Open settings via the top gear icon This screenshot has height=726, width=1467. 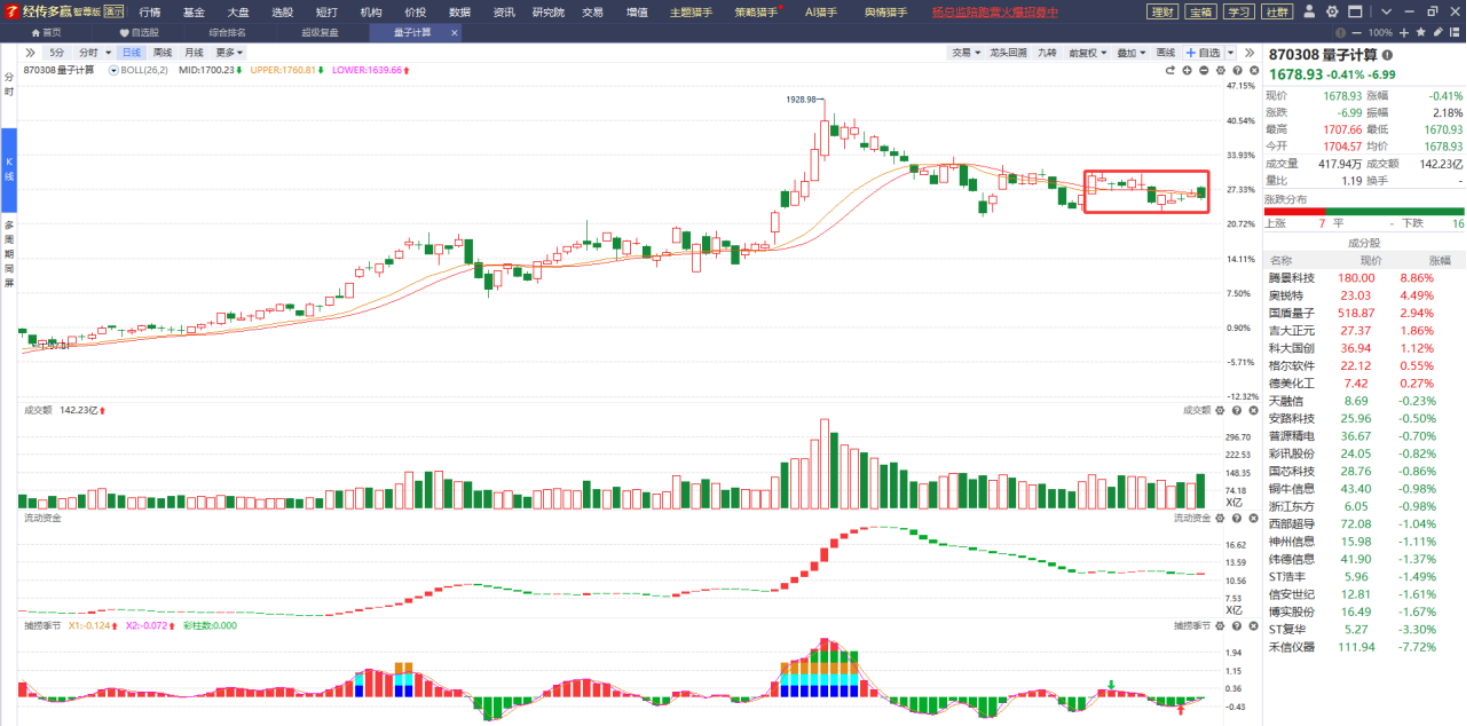click(1332, 12)
